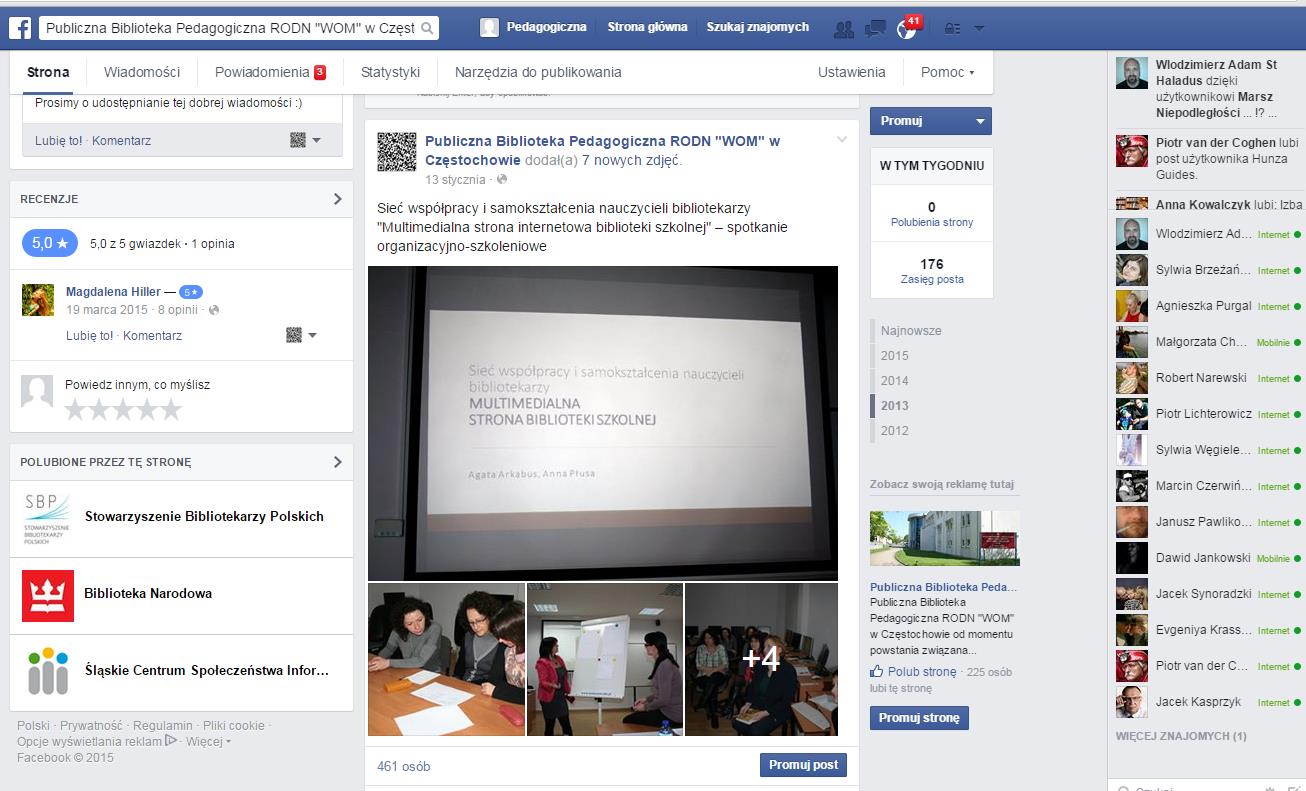
Task: Select Najnowsze in the timeline
Action: tap(911, 331)
